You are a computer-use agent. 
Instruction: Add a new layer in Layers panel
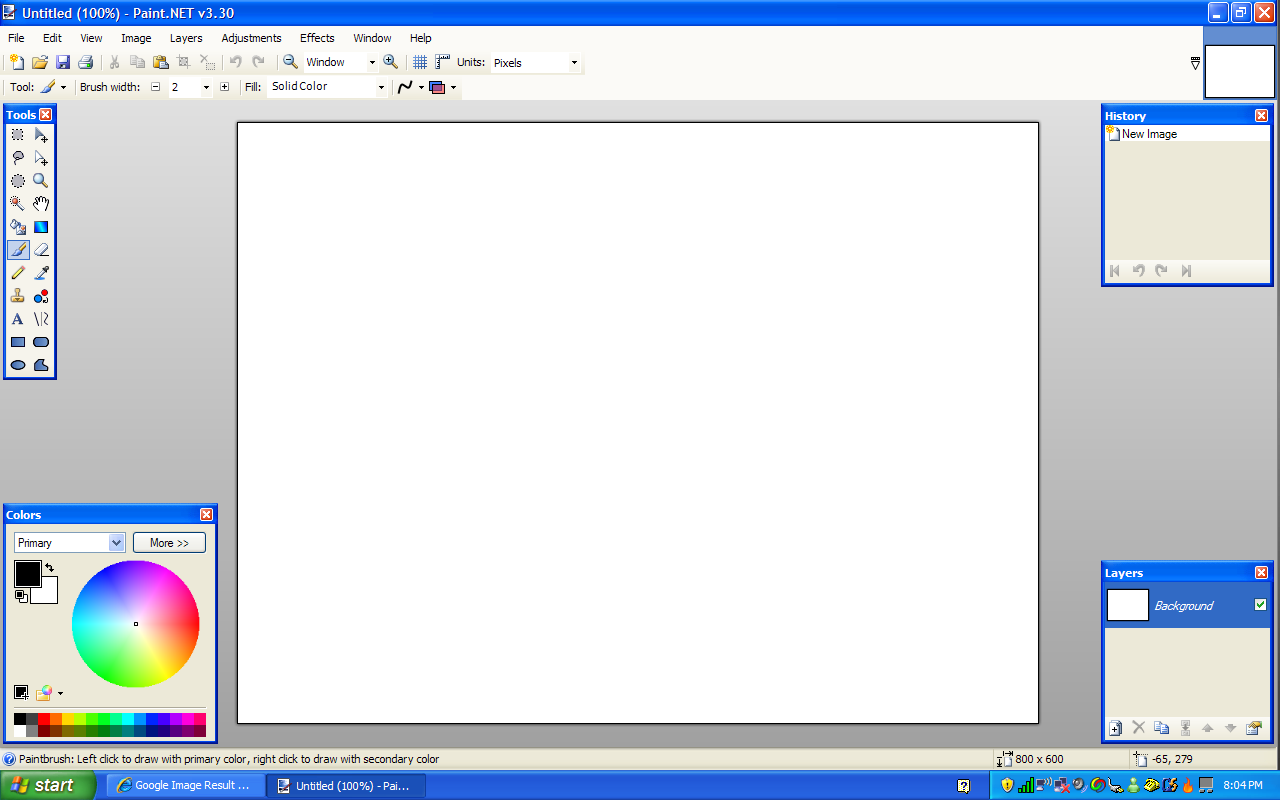[1116, 728]
